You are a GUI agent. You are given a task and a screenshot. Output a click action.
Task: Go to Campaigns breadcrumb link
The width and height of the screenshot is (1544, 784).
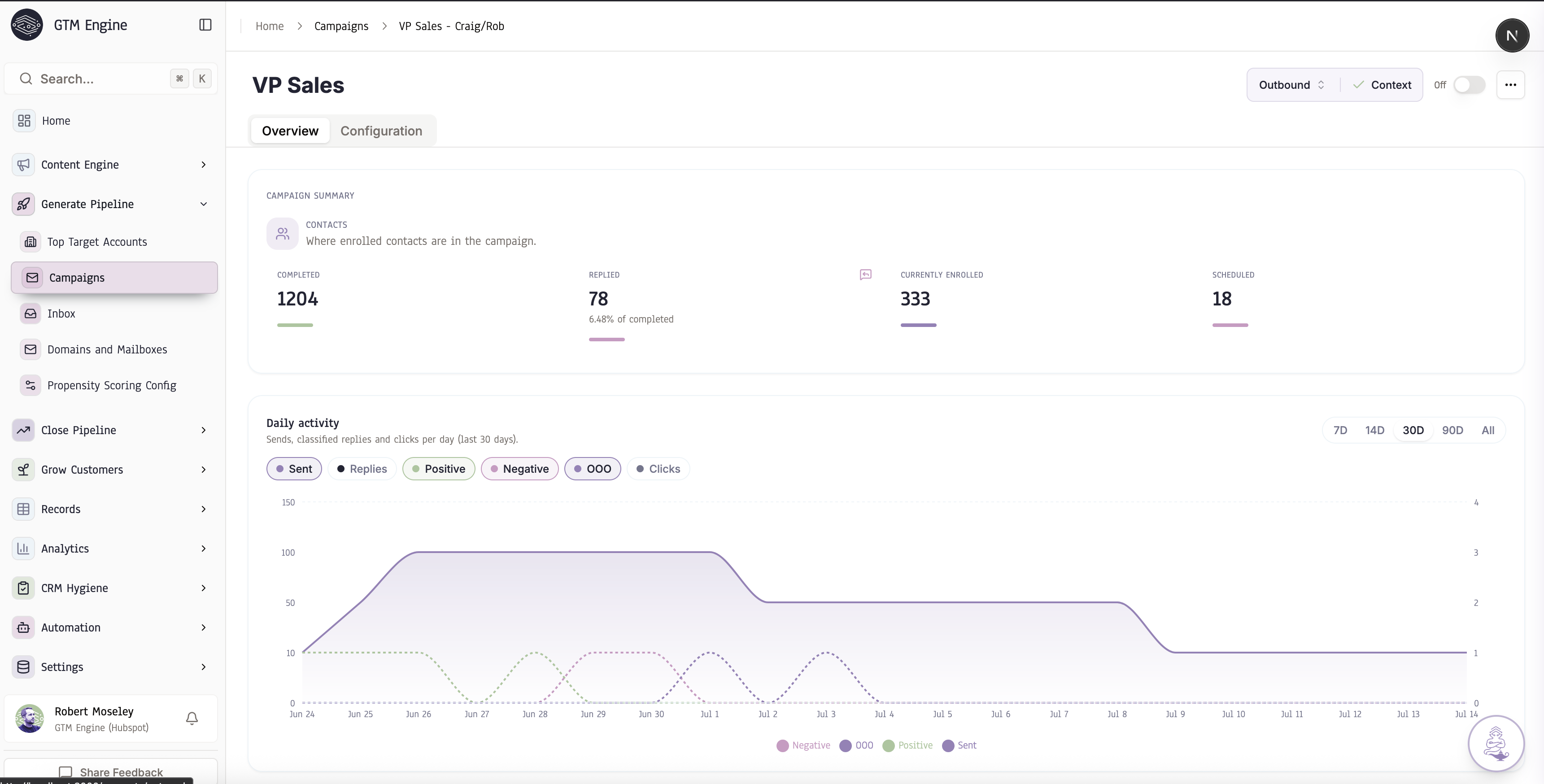pos(341,26)
